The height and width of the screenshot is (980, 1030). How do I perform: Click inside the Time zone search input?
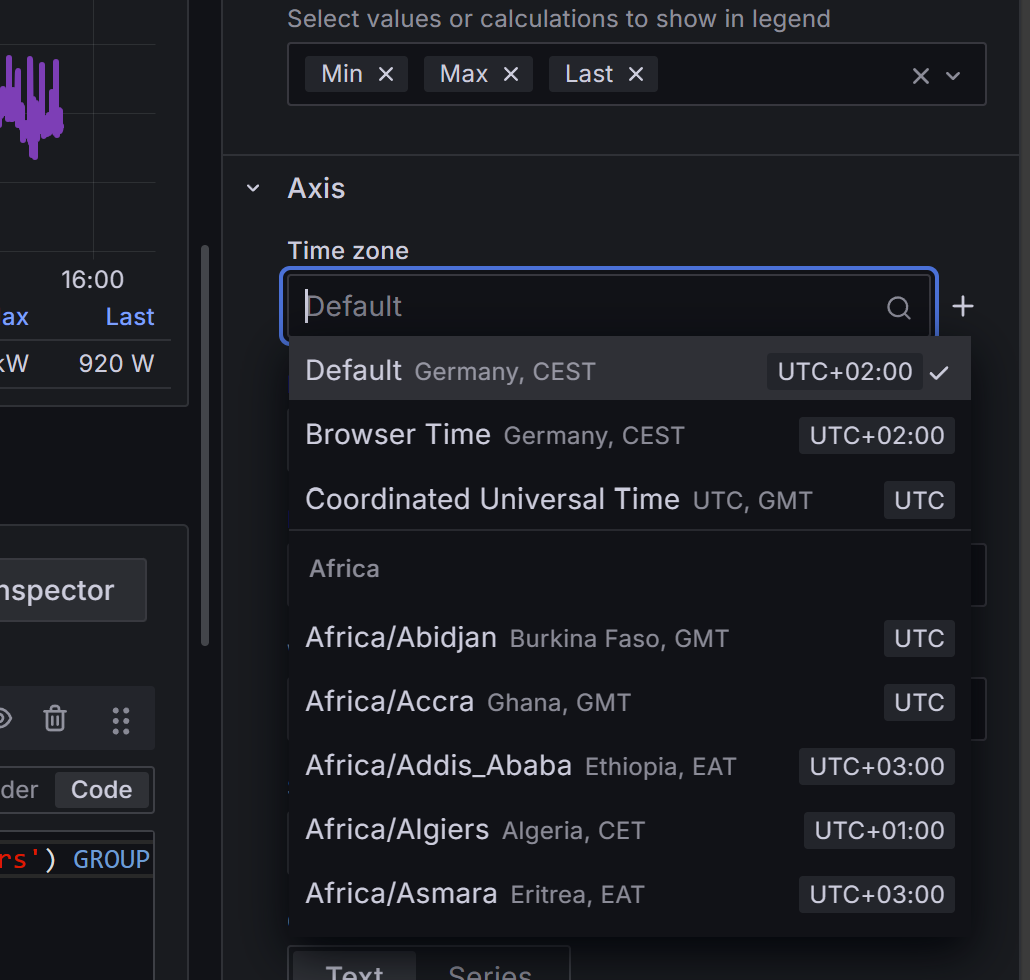click(x=590, y=306)
